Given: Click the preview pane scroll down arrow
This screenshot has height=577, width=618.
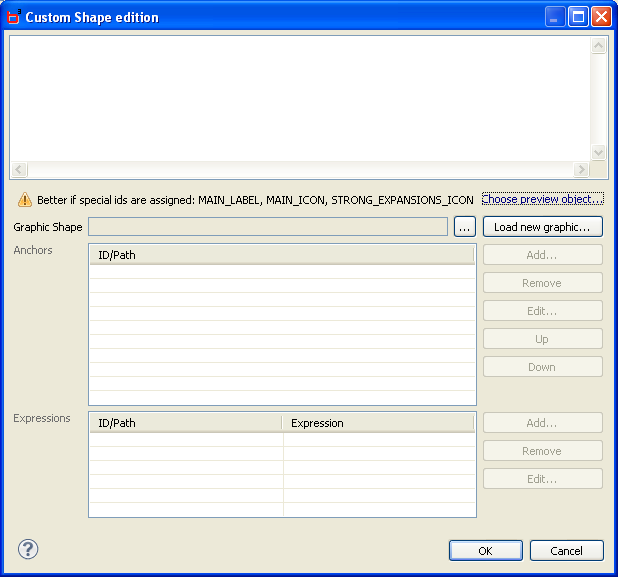Looking at the screenshot, I should click(598, 153).
